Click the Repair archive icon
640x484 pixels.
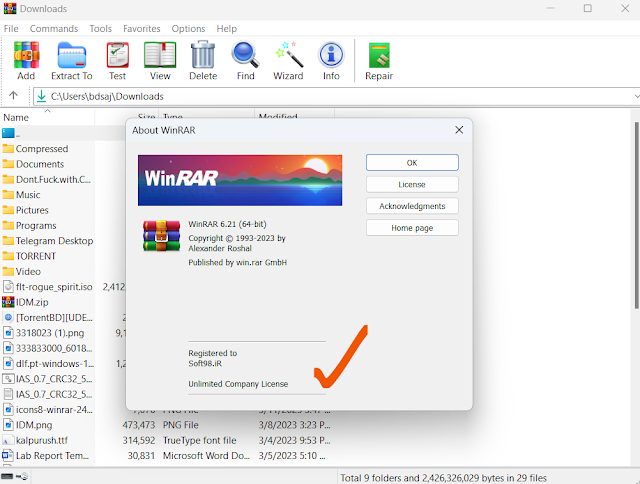click(379, 55)
